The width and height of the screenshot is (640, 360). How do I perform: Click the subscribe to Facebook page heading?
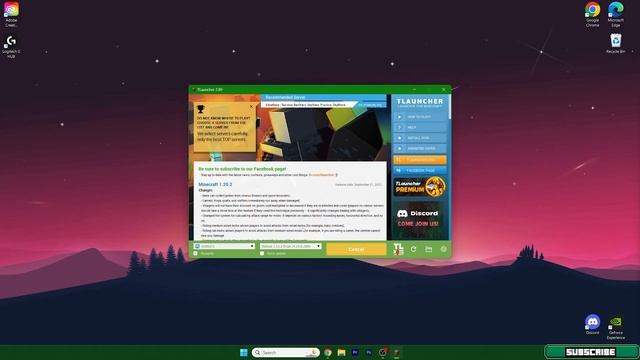click(242, 169)
